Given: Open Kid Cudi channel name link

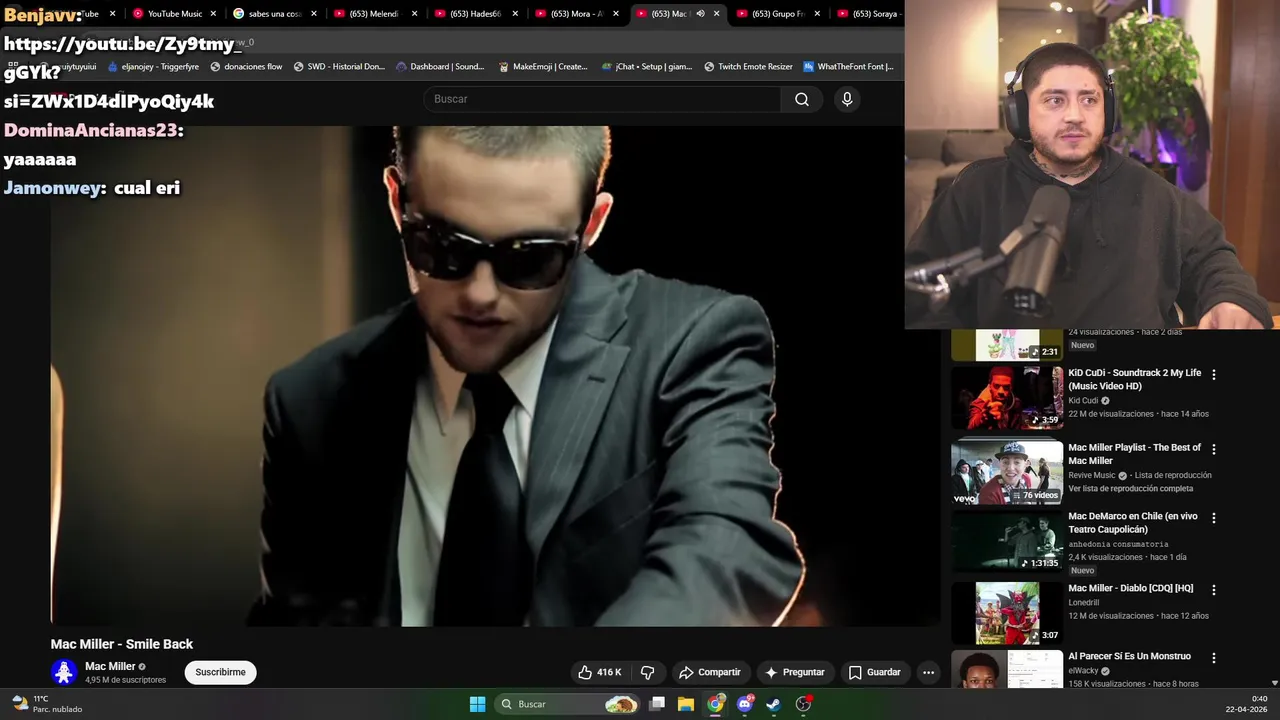Looking at the screenshot, I should click(x=1083, y=400).
